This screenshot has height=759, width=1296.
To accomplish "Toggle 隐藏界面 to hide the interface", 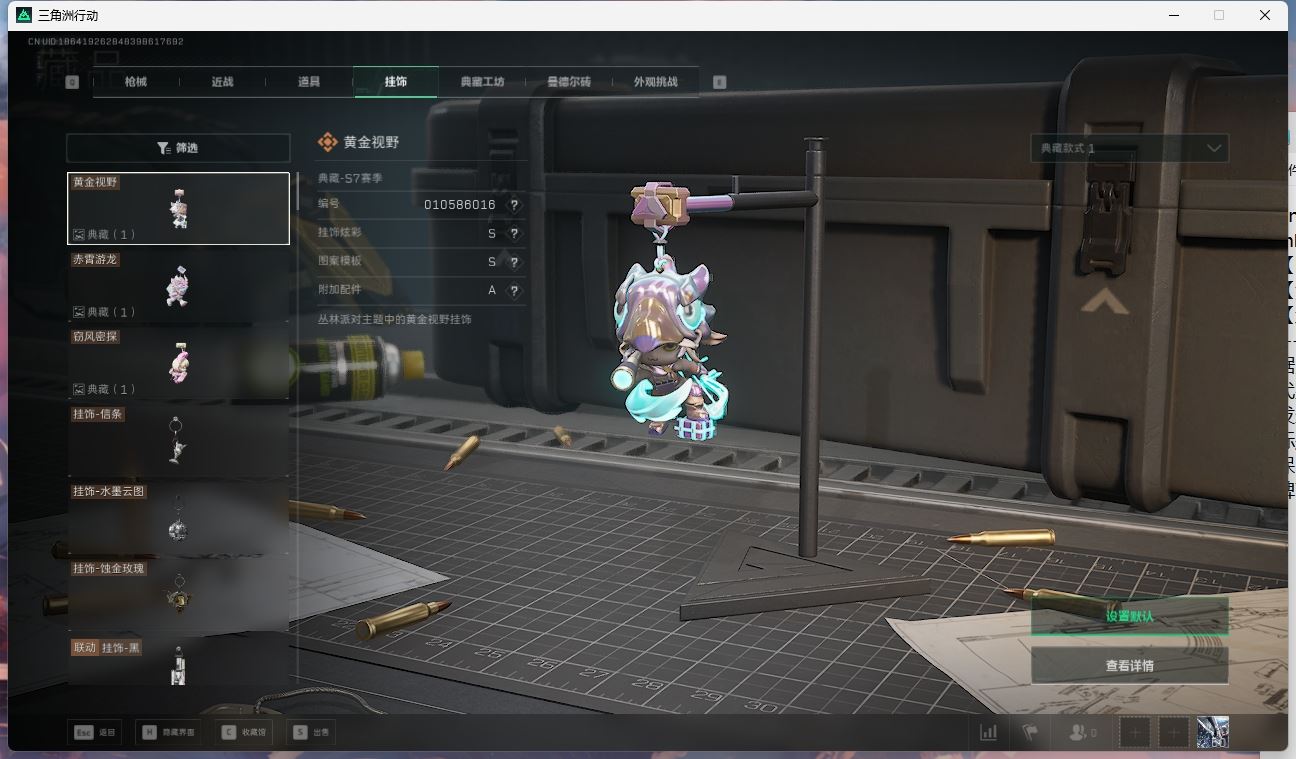I will 169,733.
